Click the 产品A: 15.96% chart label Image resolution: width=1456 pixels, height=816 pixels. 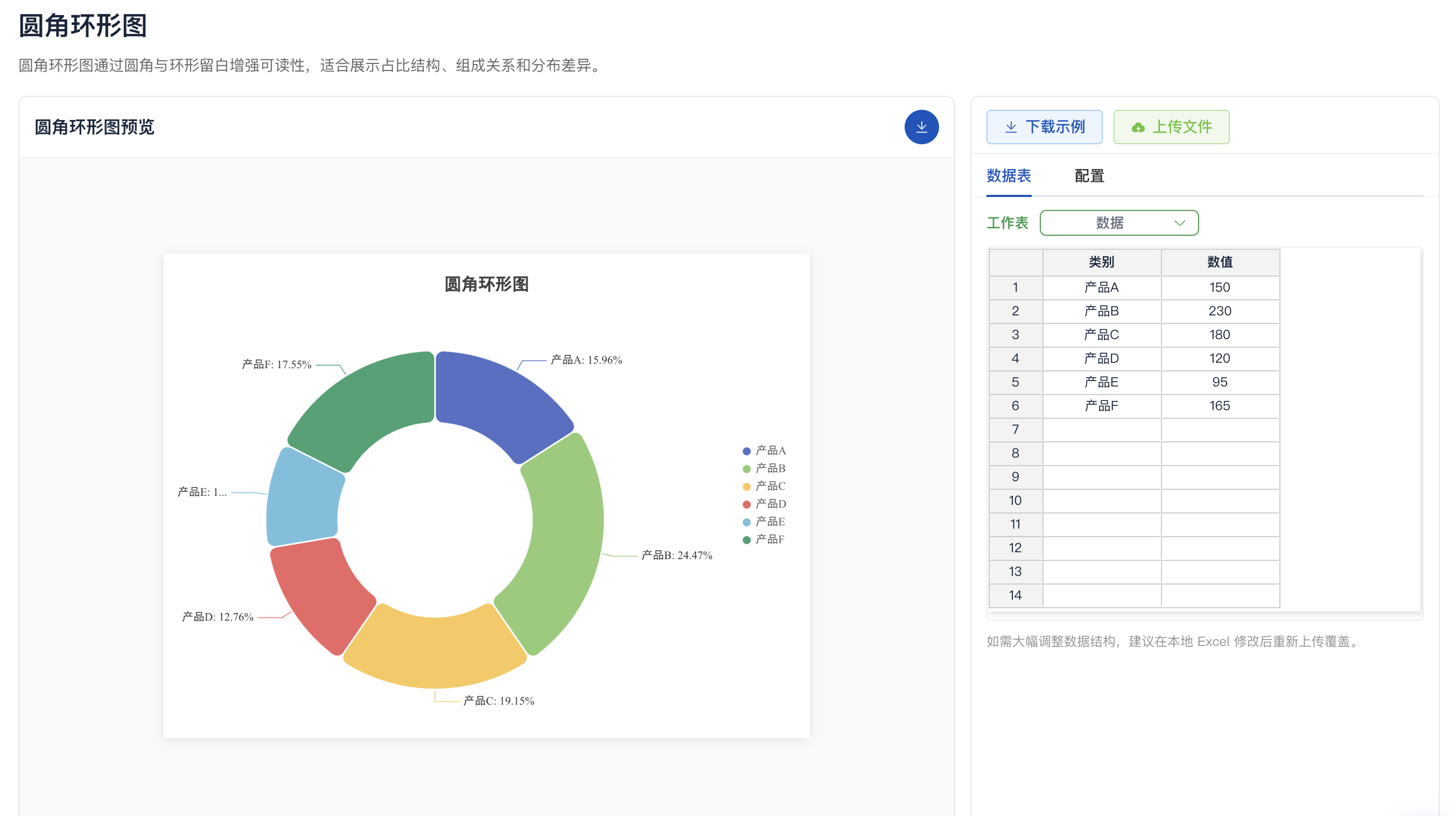(586, 360)
